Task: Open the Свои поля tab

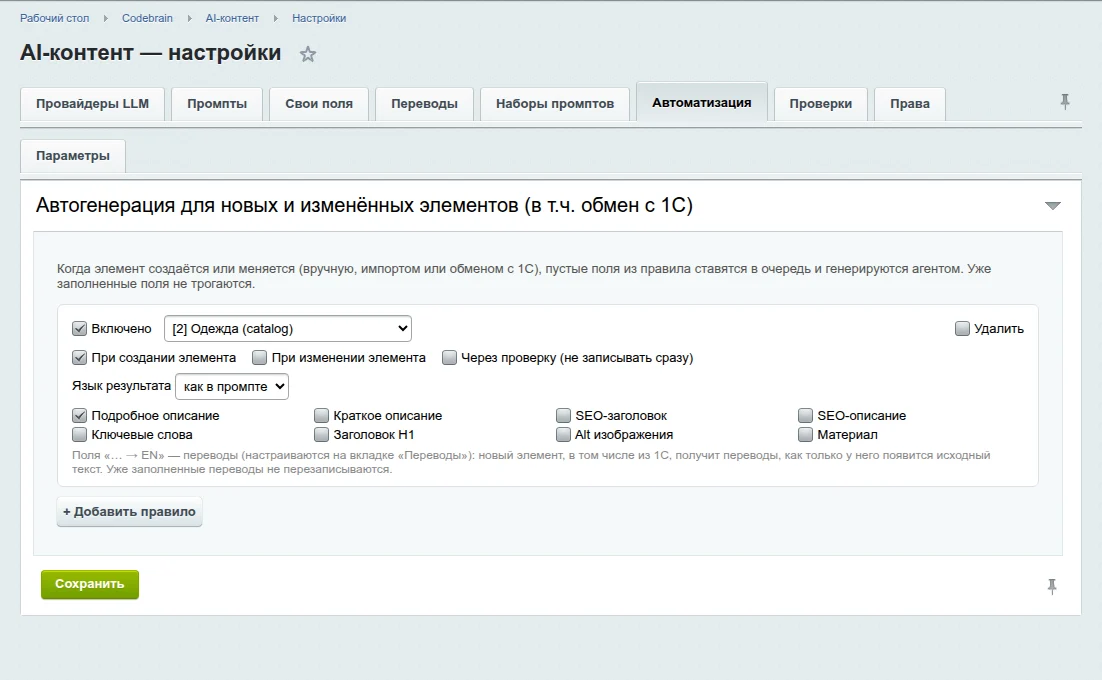Action: pyautogui.click(x=319, y=104)
